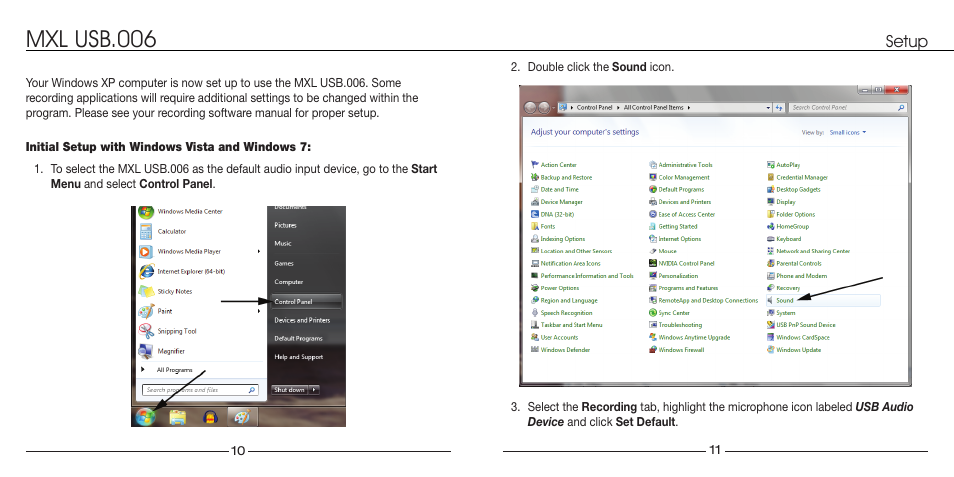Viewport: 954px width, 477px height.
Task: Click the Search programs and files box
Action: (x=200, y=390)
